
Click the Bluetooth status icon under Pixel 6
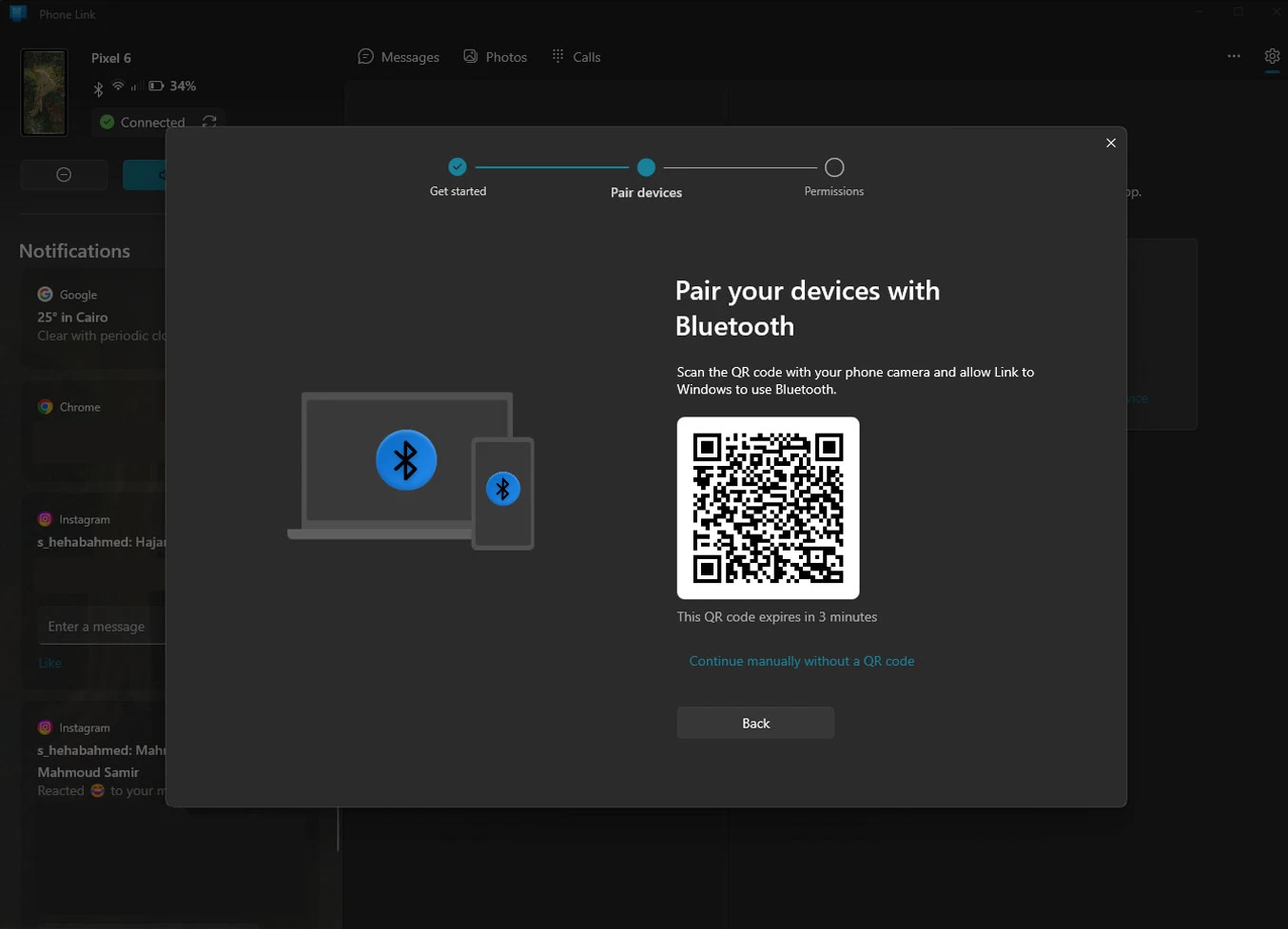[98, 88]
